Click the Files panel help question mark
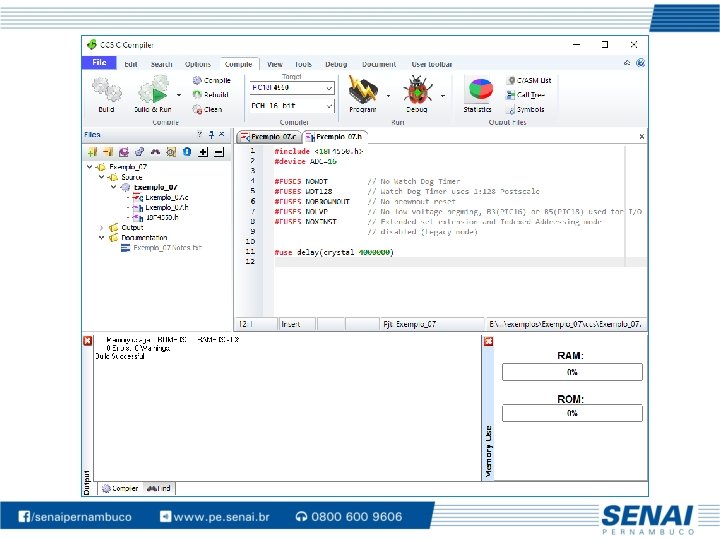Viewport: 720px width, 540px height. point(200,135)
